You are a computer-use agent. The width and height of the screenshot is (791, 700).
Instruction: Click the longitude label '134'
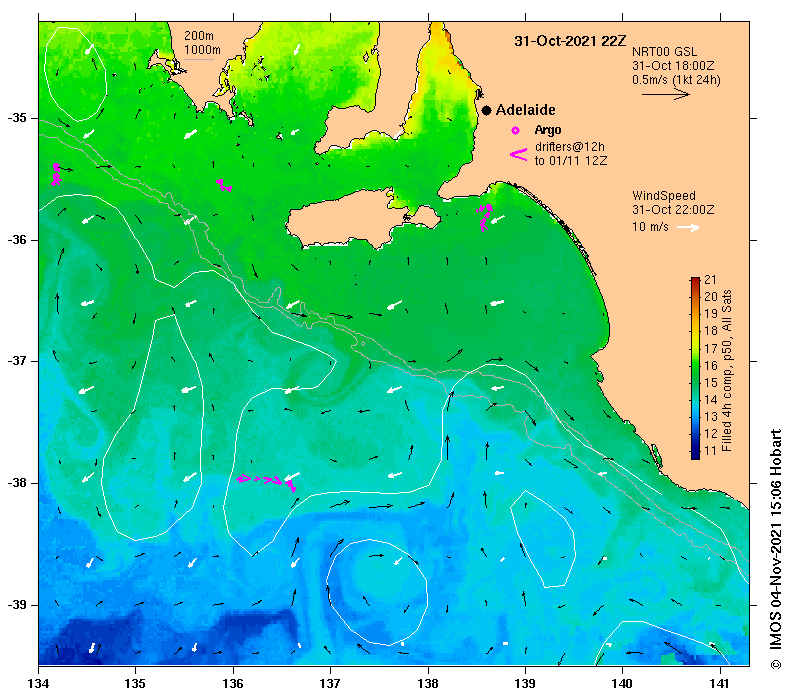point(38,684)
